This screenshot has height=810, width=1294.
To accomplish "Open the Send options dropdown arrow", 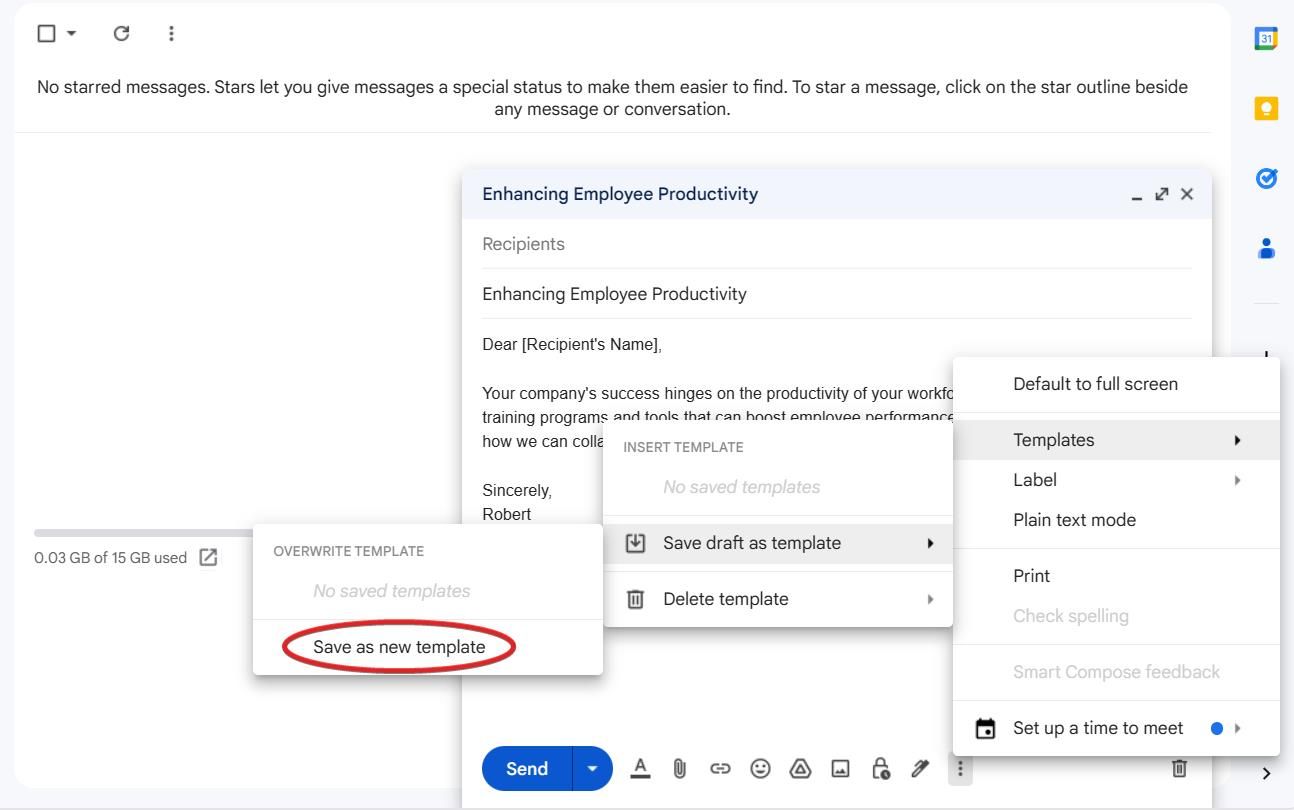I will pyautogui.click(x=591, y=768).
